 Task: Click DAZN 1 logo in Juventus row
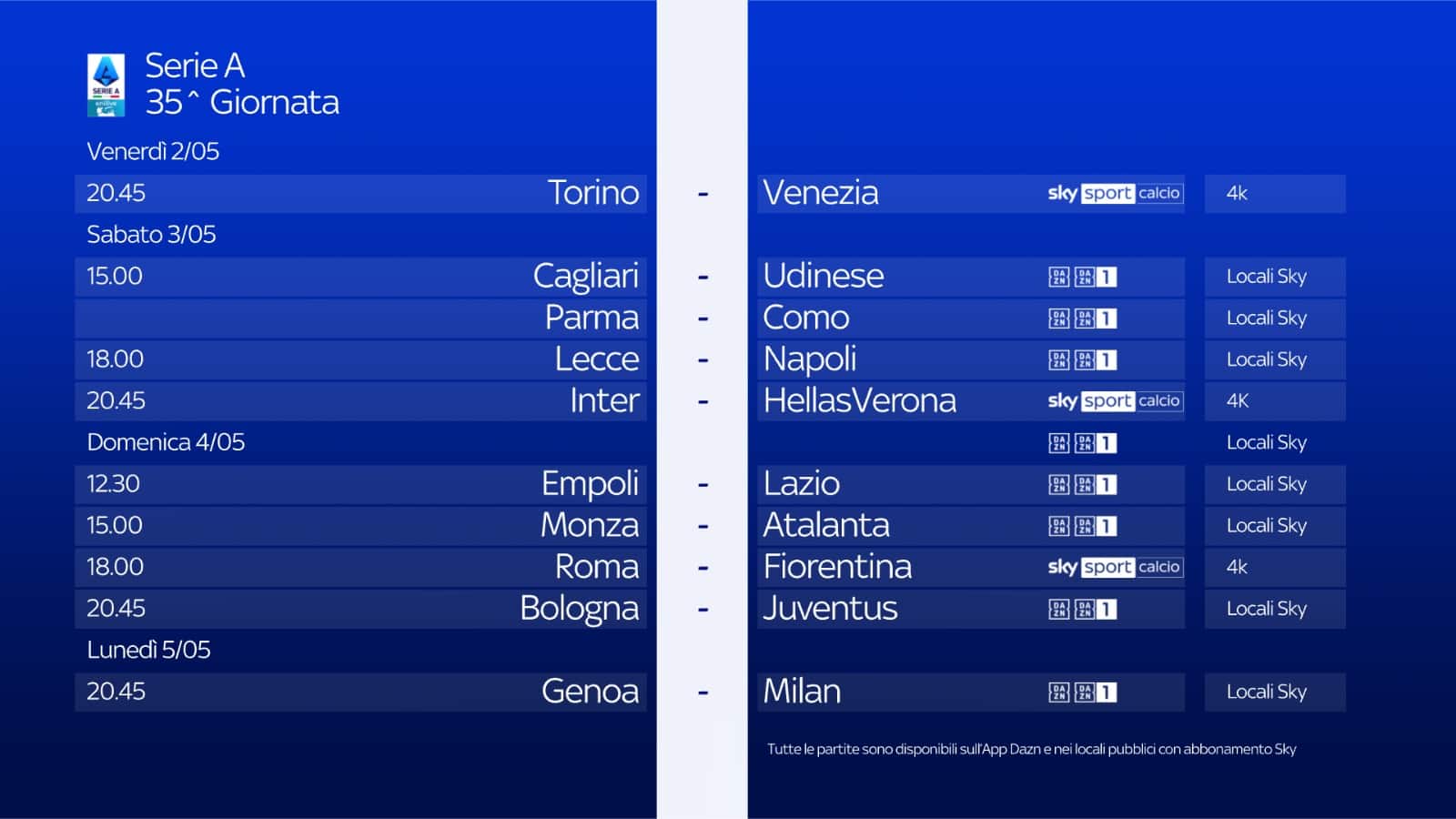[1083, 609]
